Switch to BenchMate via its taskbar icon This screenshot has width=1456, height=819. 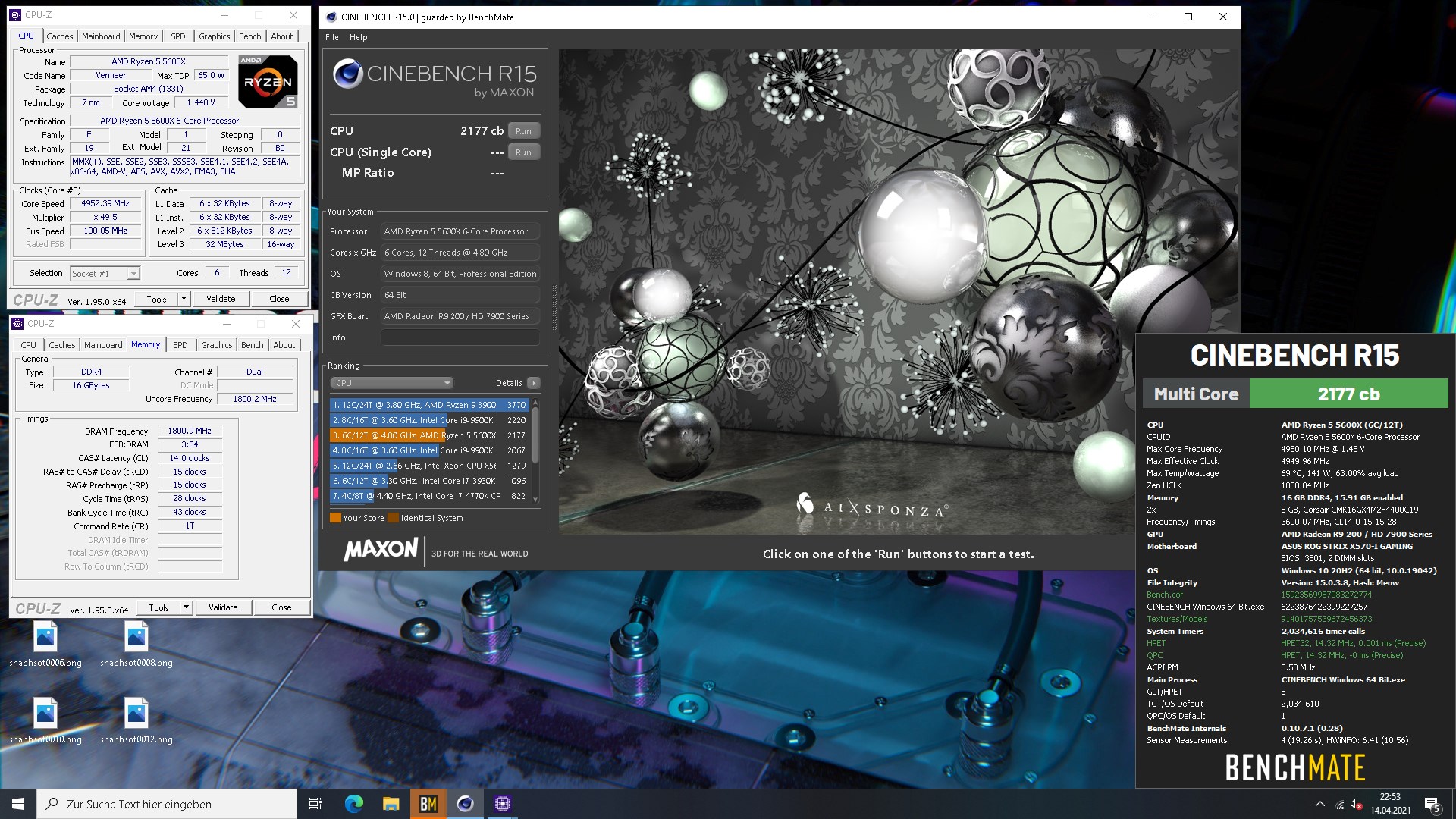(428, 804)
